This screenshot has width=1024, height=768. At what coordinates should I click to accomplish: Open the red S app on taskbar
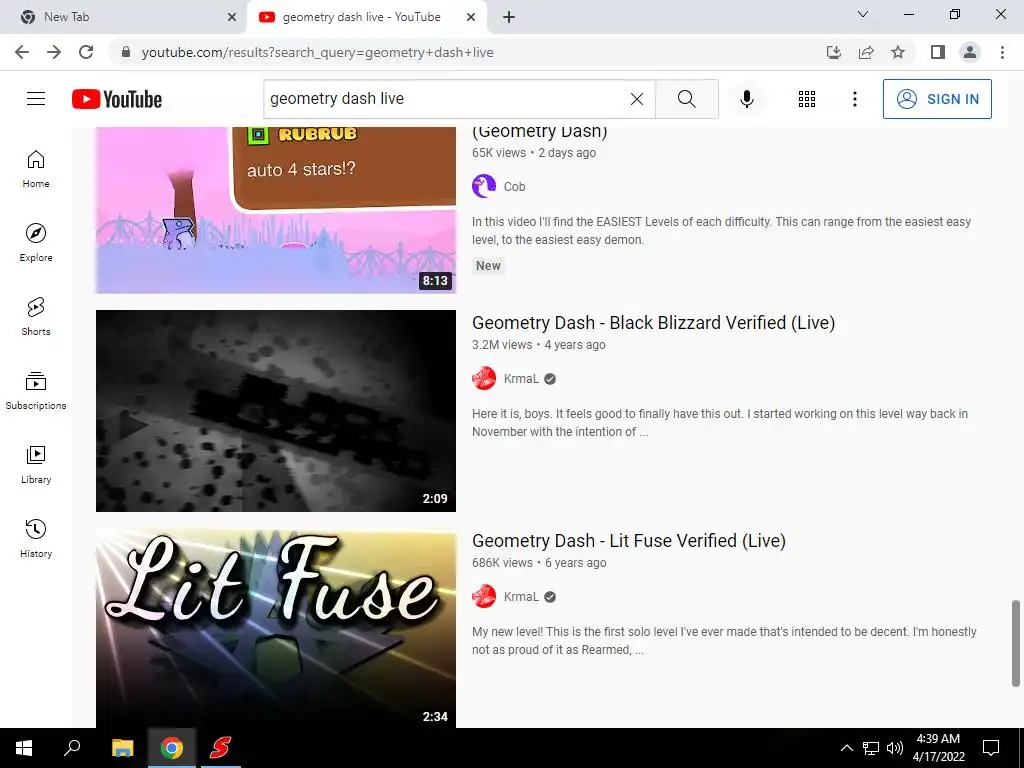tap(220, 748)
